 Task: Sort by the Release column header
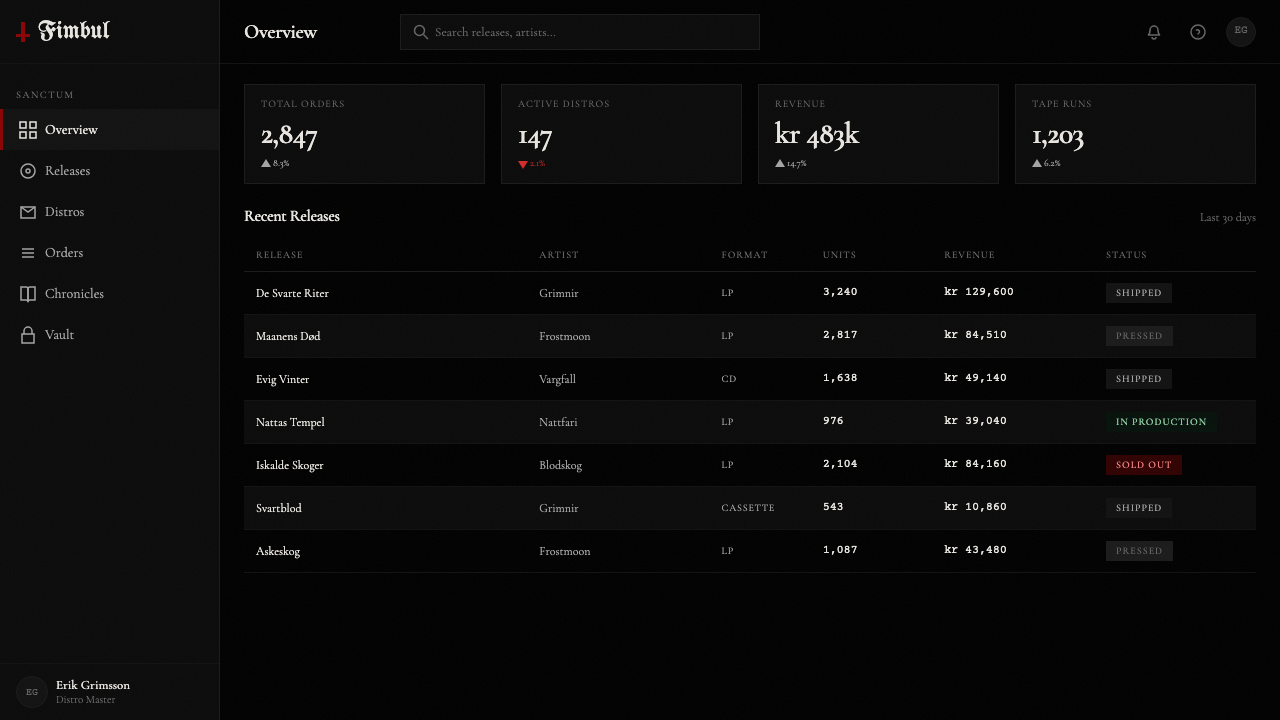pos(279,255)
